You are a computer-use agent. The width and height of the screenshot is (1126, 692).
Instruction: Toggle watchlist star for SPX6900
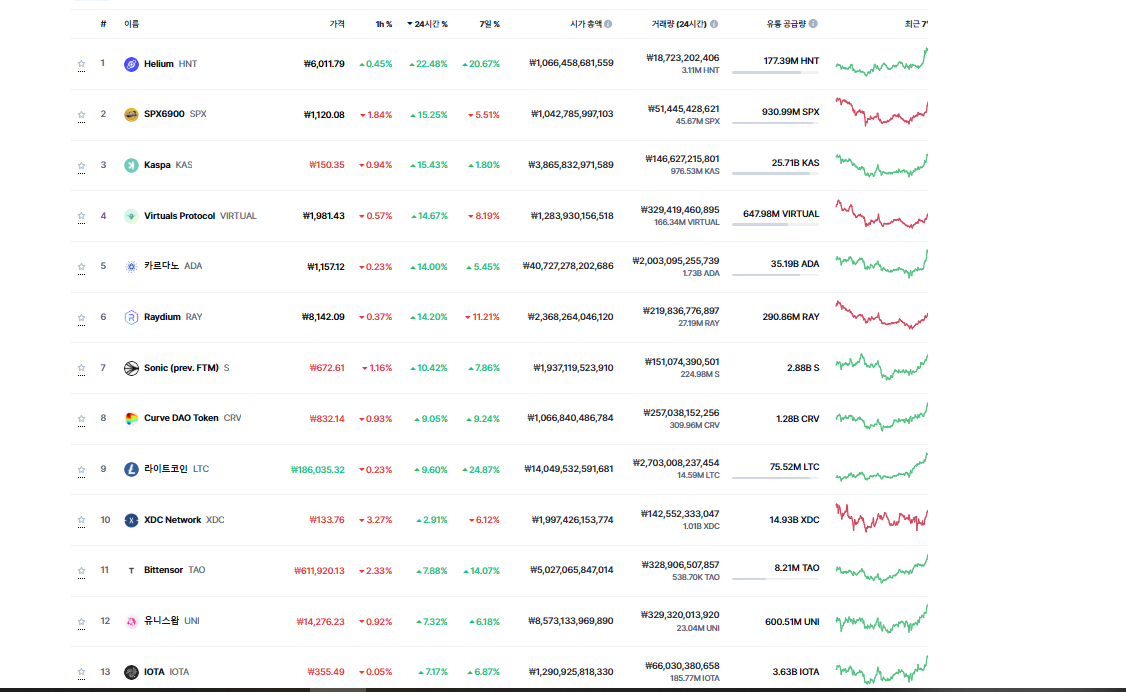pyautogui.click(x=81, y=115)
